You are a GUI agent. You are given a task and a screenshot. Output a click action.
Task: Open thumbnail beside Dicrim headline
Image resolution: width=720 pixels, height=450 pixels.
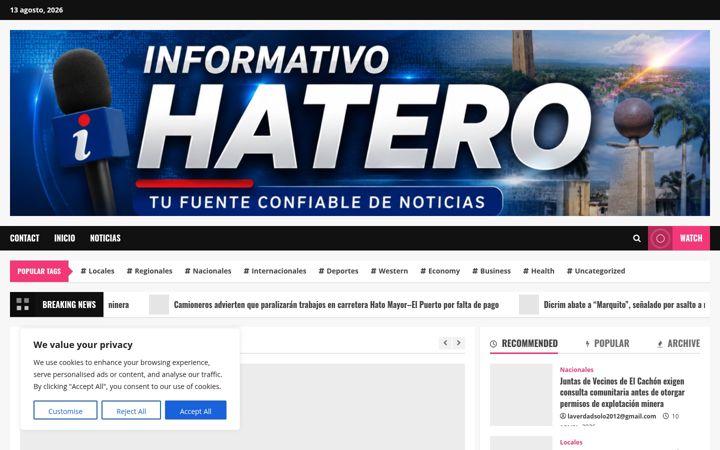(x=529, y=304)
